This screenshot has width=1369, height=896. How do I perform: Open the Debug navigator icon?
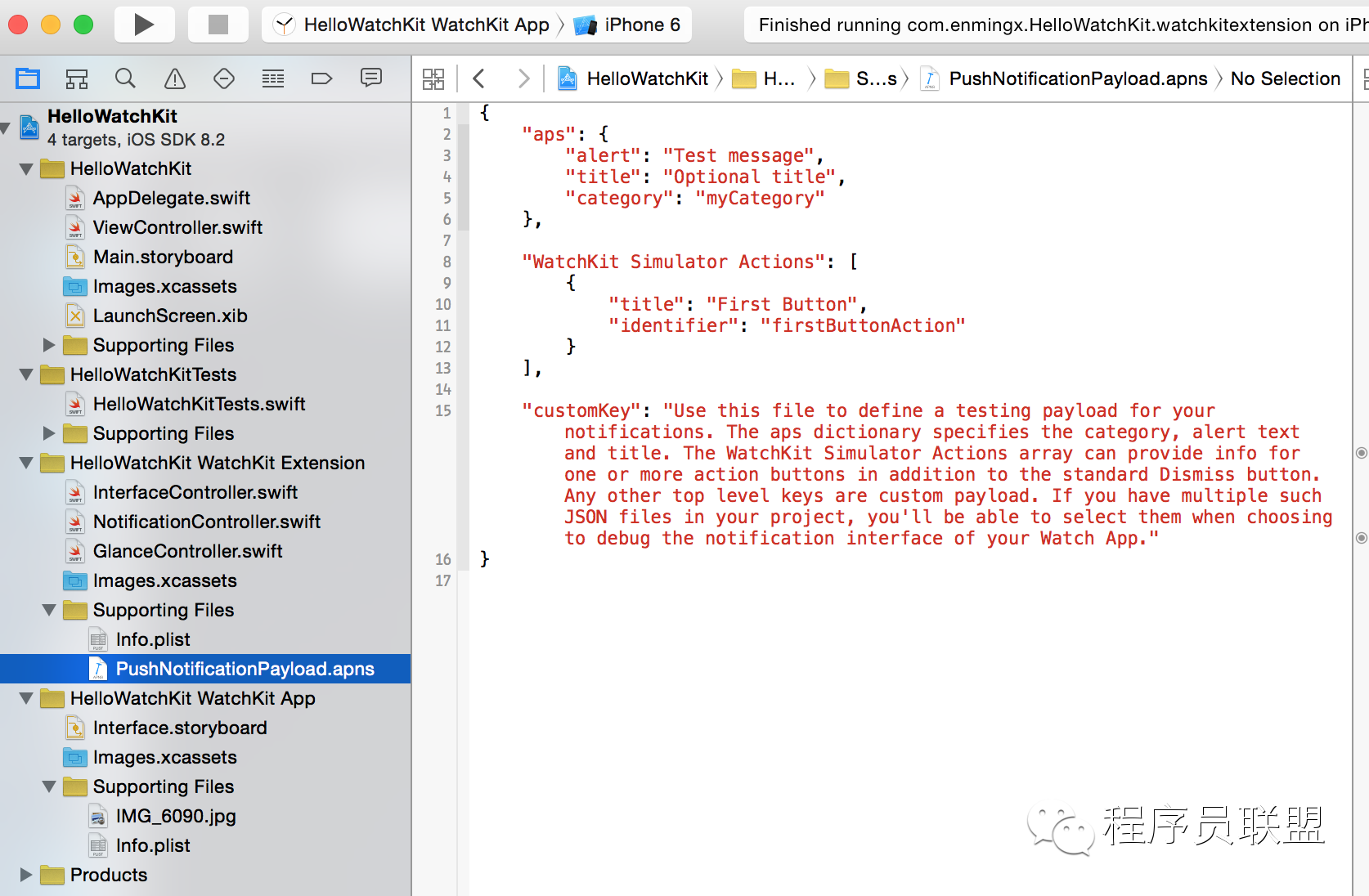tap(273, 78)
